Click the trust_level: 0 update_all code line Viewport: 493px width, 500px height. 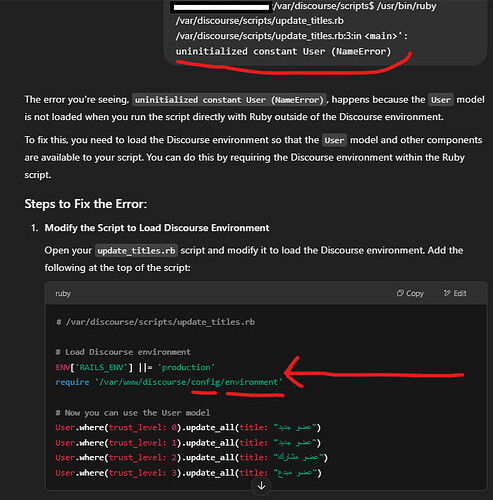188,427
